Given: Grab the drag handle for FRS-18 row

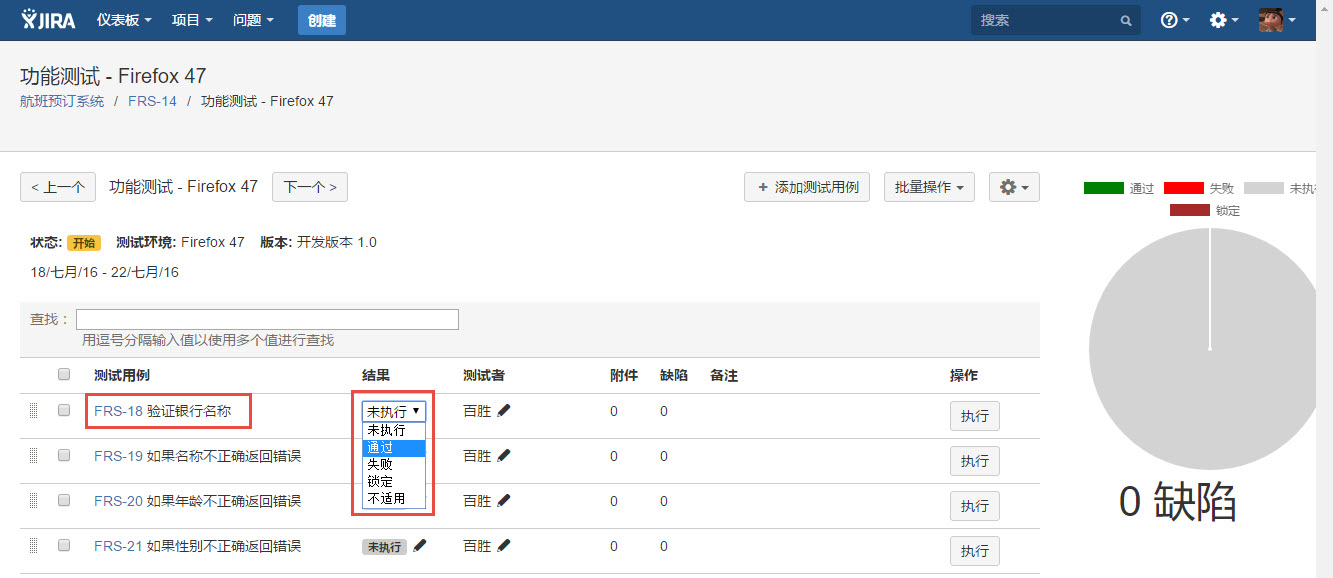Looking at the screenshot, I should [33, 410].
